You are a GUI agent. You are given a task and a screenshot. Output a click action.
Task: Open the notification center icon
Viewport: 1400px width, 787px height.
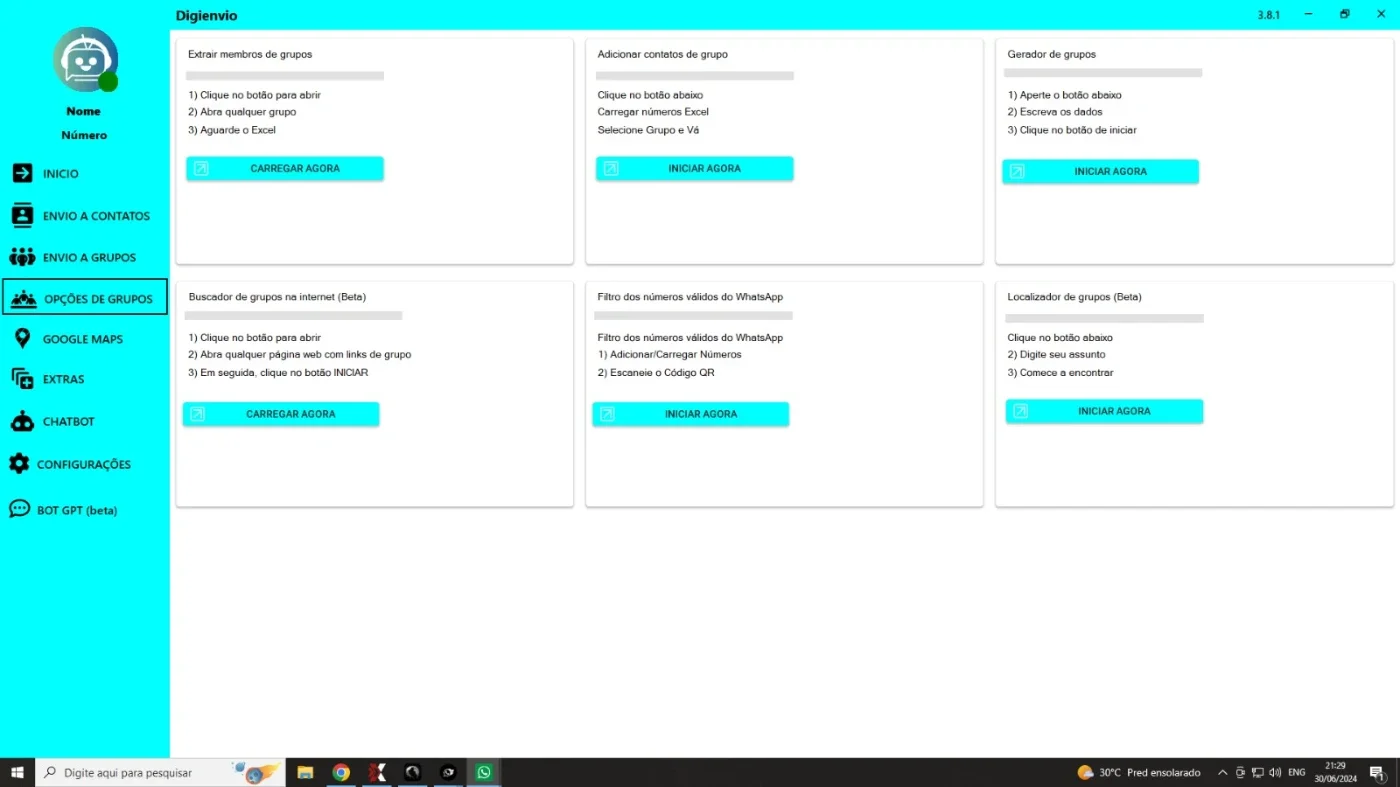click(1377, 772)
